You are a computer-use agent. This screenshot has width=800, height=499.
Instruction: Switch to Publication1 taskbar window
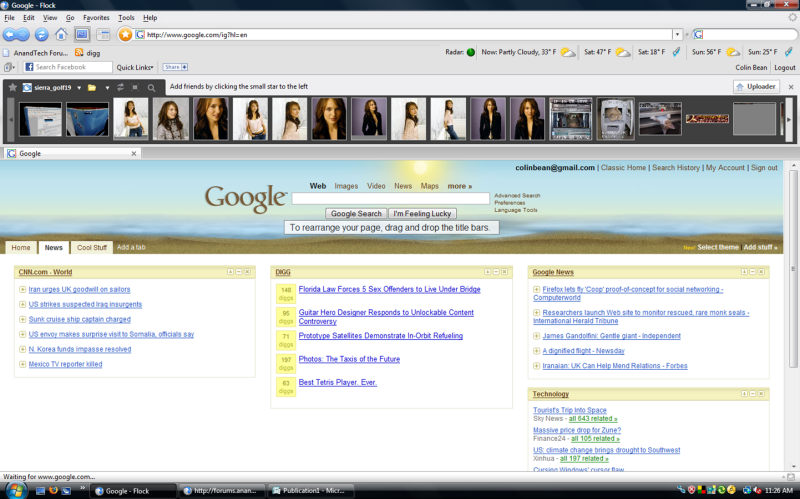coord(311,491)
